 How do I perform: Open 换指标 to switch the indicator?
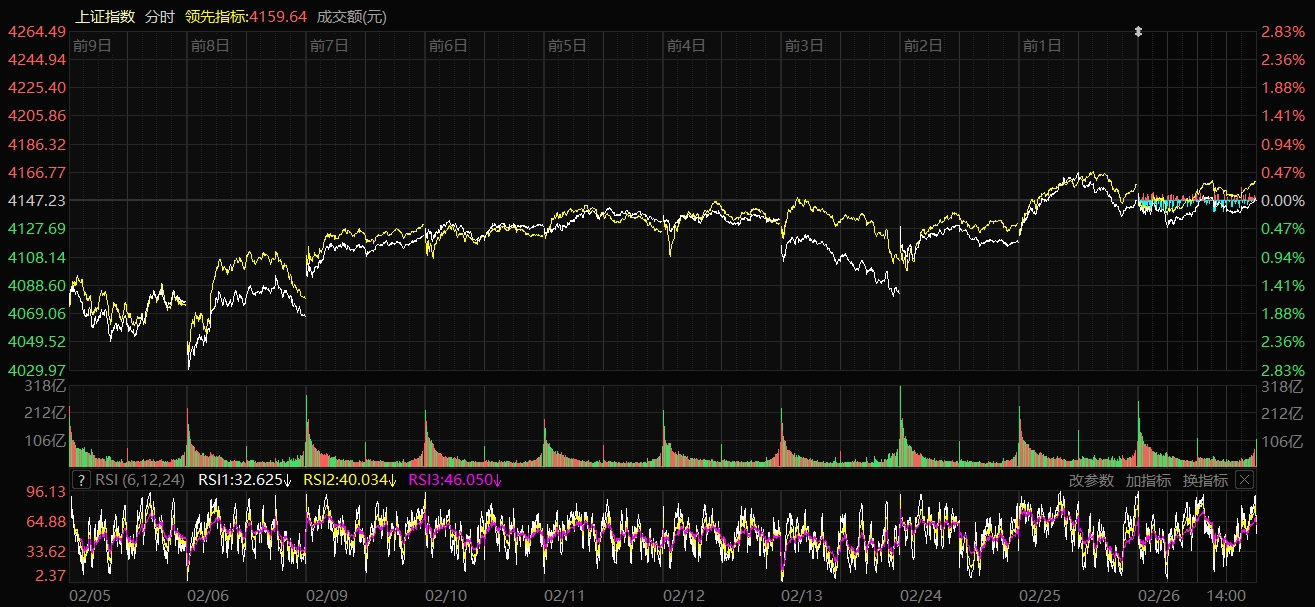(1205, 480)
